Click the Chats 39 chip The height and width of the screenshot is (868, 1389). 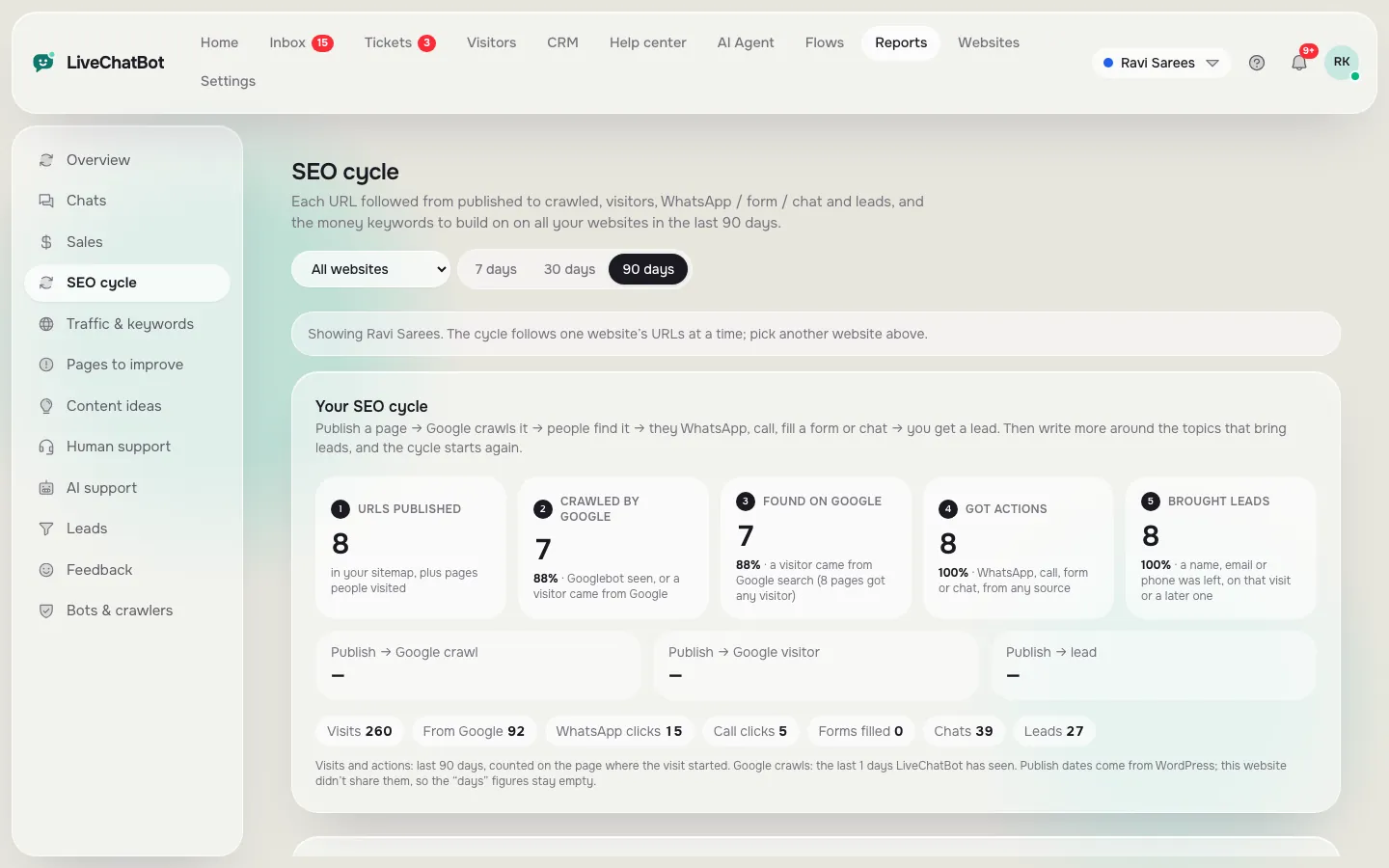pyautogui.click(x=964, y=731)
